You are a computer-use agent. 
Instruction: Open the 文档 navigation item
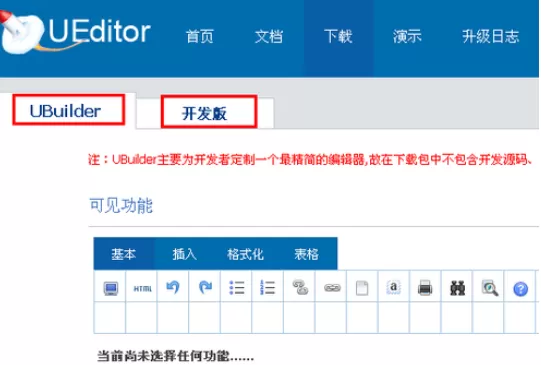pyautogui.click(x=269, y=36)
